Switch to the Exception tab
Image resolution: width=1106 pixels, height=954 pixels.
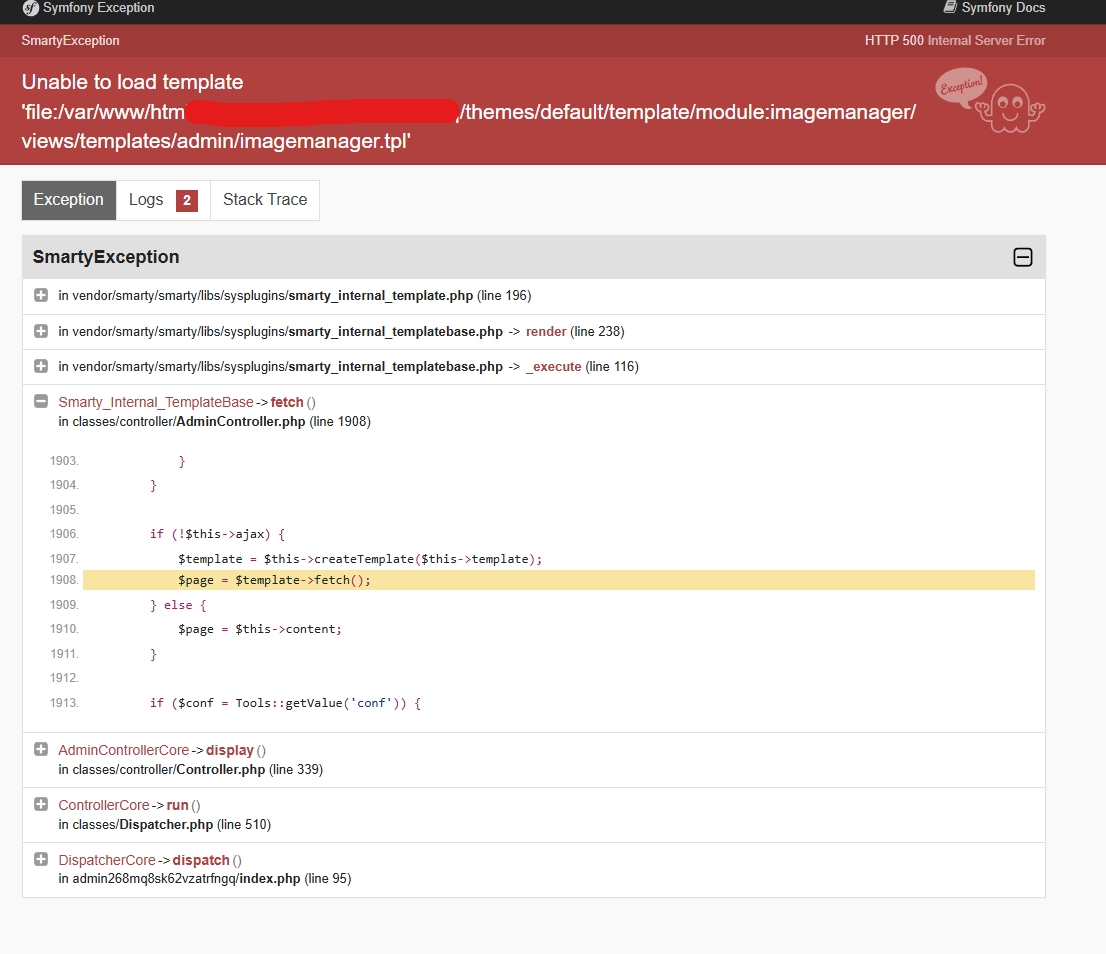click(68, 200)
